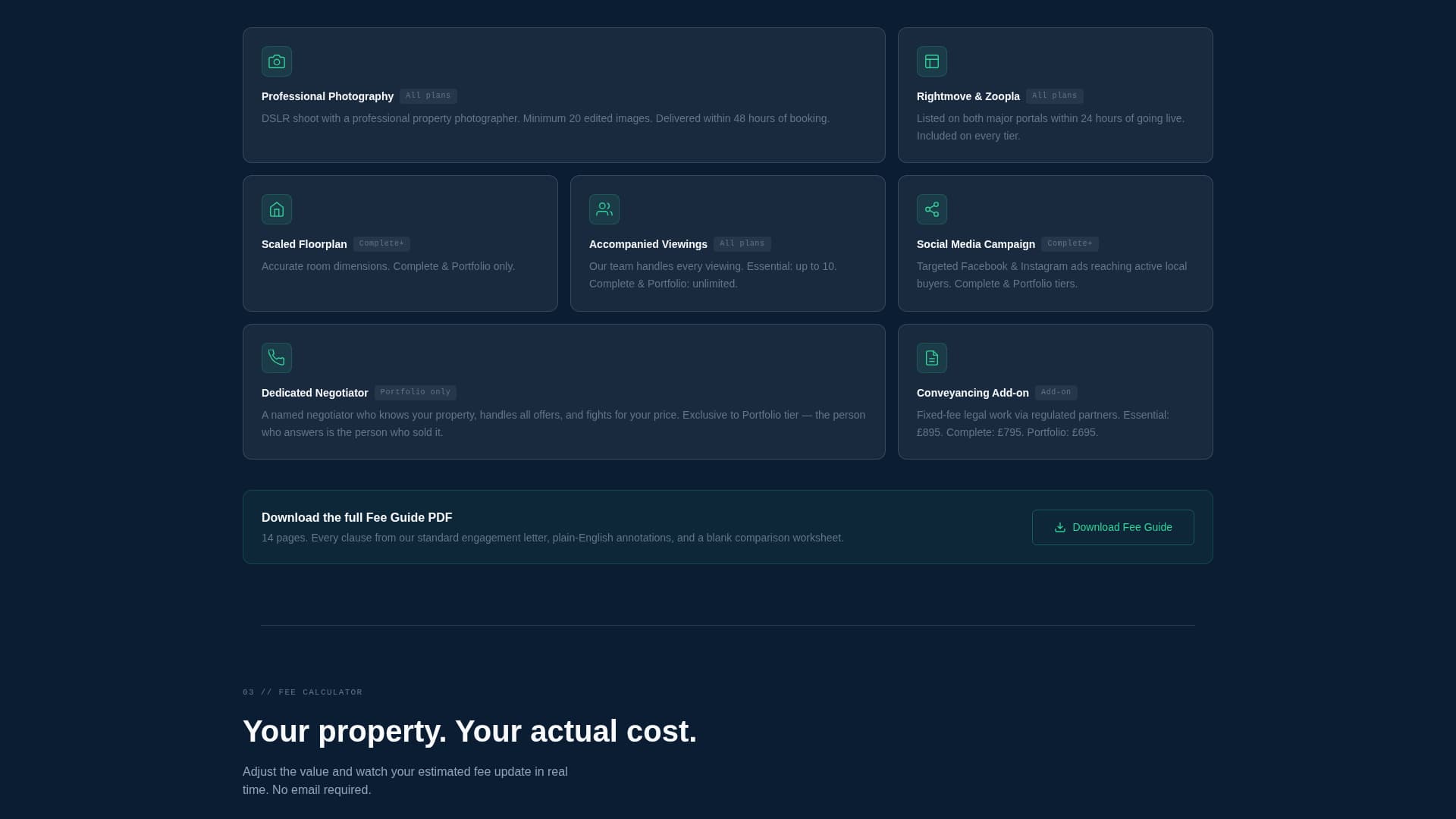Click the Conveyancing Add-on heading
This screenshot has width=1456, height=819.
click(973, 393)
